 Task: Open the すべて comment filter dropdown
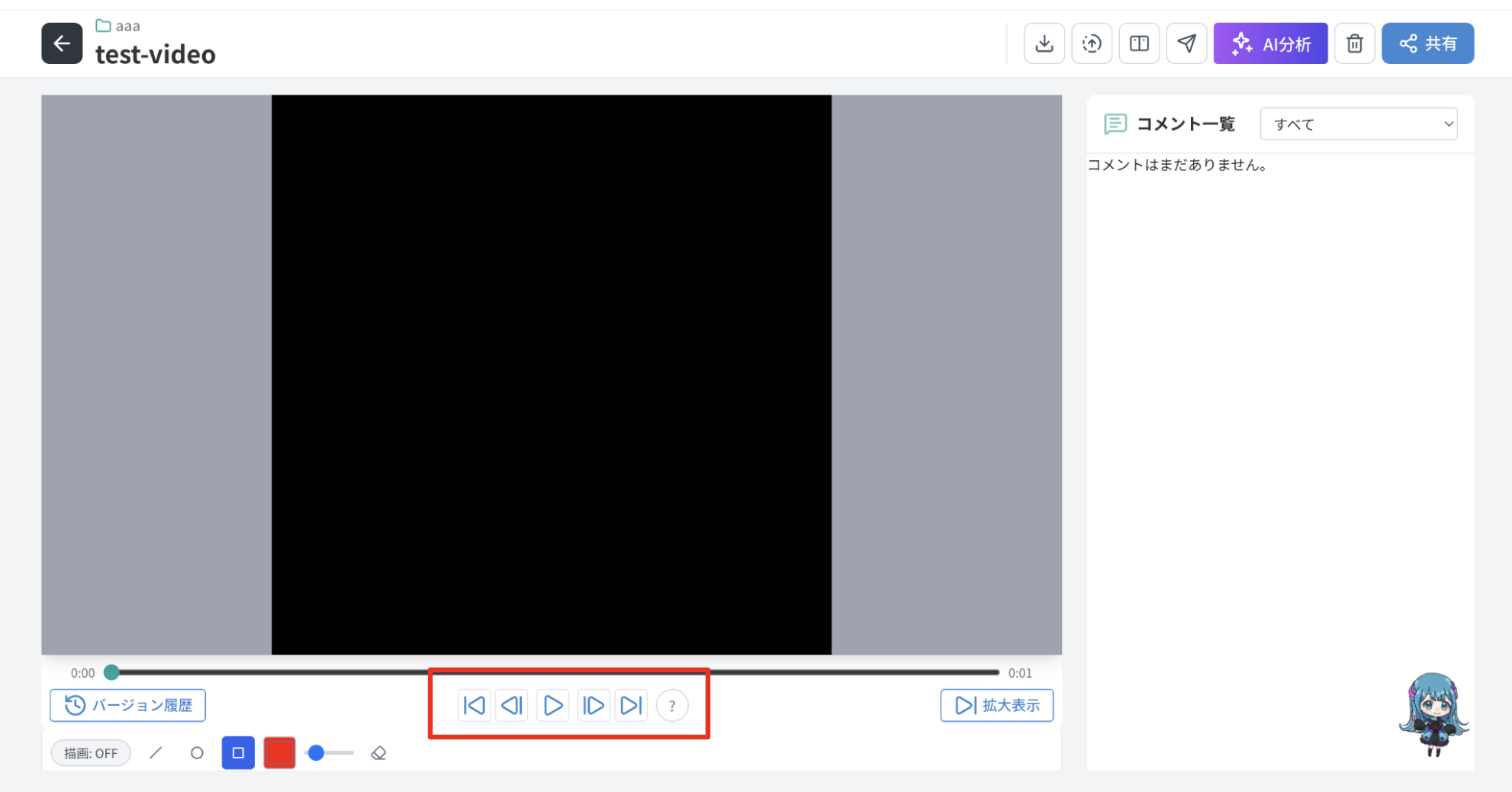pos(1359,124)
